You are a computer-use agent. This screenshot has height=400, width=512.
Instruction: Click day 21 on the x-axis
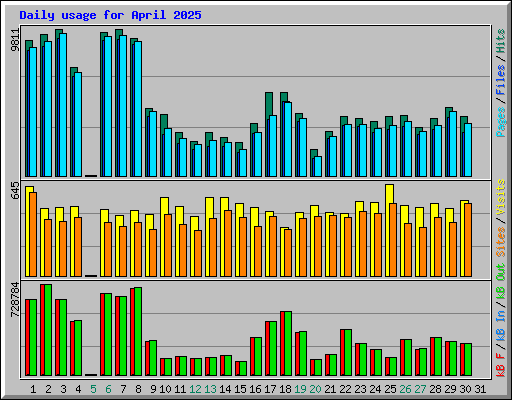pyautogui.click(x=330, y=389)
